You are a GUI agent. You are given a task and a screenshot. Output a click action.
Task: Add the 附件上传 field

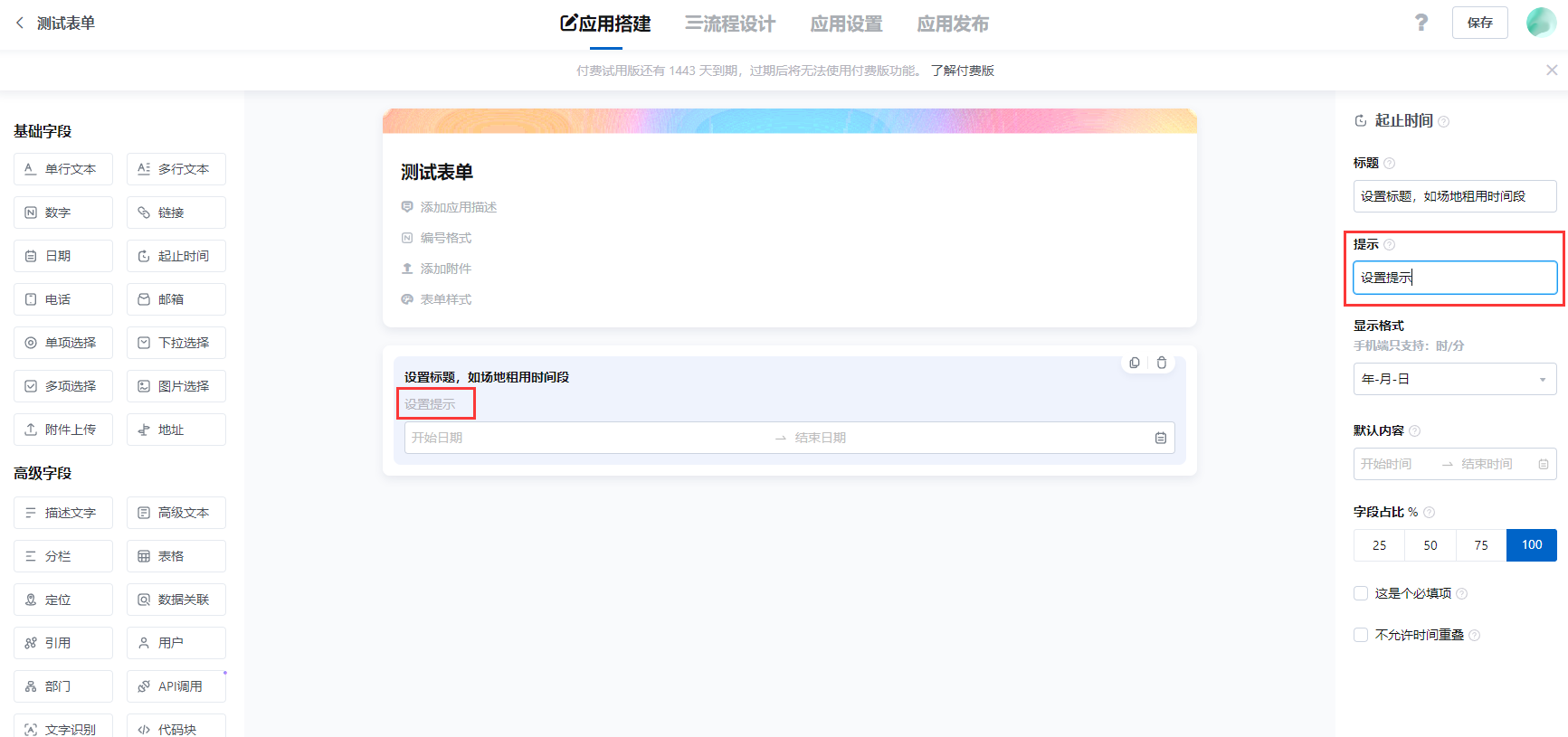[x=63, y=430]
